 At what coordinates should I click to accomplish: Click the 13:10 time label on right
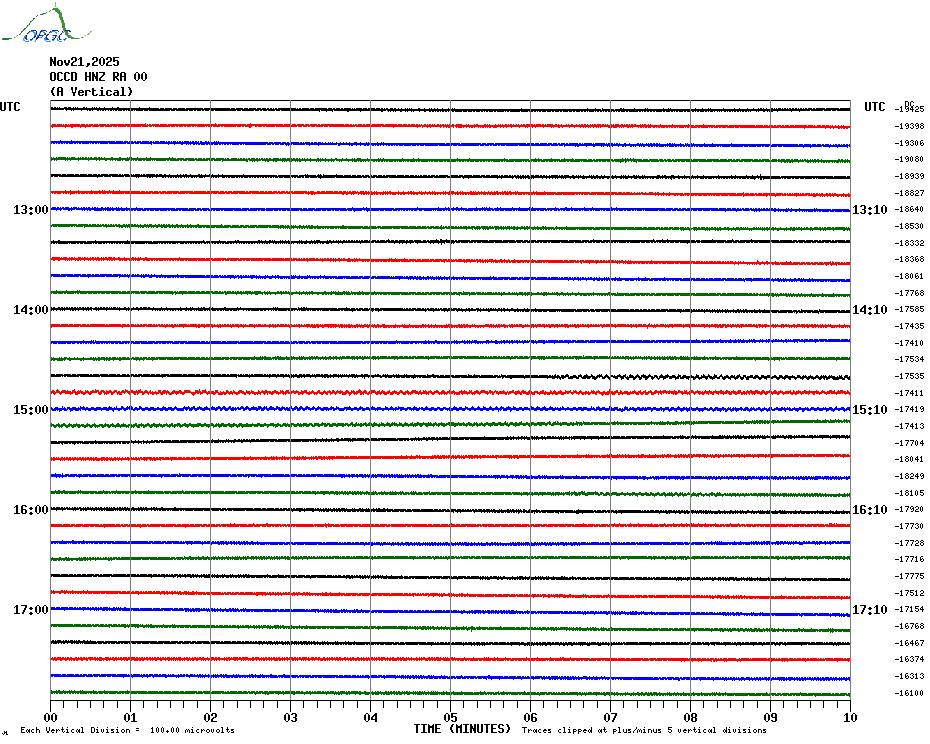coord(868,209)
